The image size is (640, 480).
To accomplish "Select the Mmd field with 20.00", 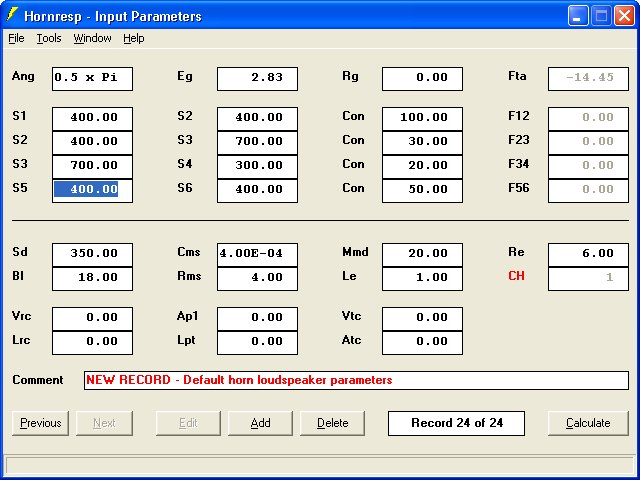I will tap(422, 255).
